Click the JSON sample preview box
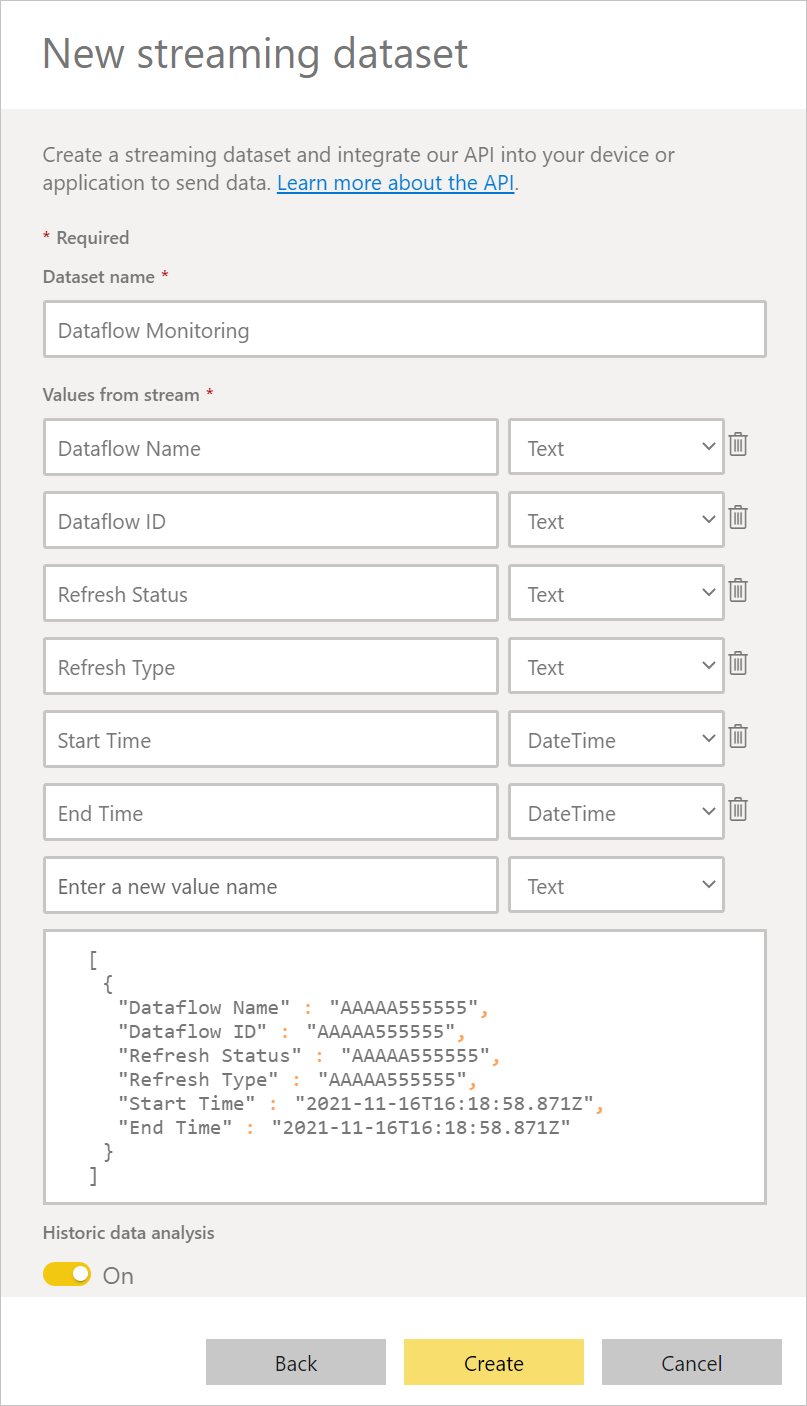 coord(405,1067)
